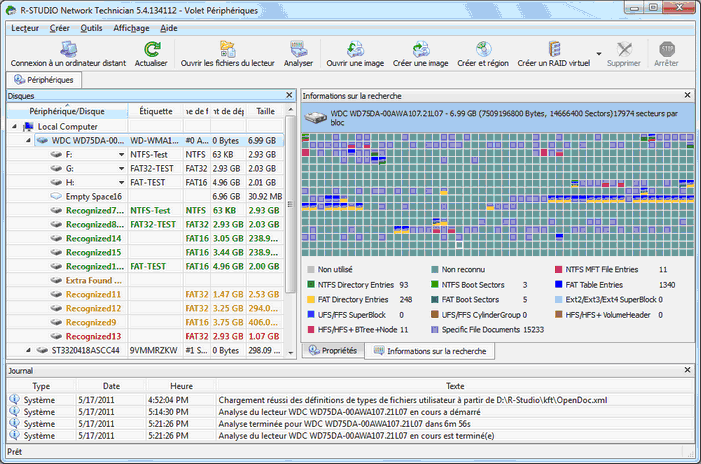Click the Journal Texte column header
Screen dimensions: 701x464
point(455,386)
